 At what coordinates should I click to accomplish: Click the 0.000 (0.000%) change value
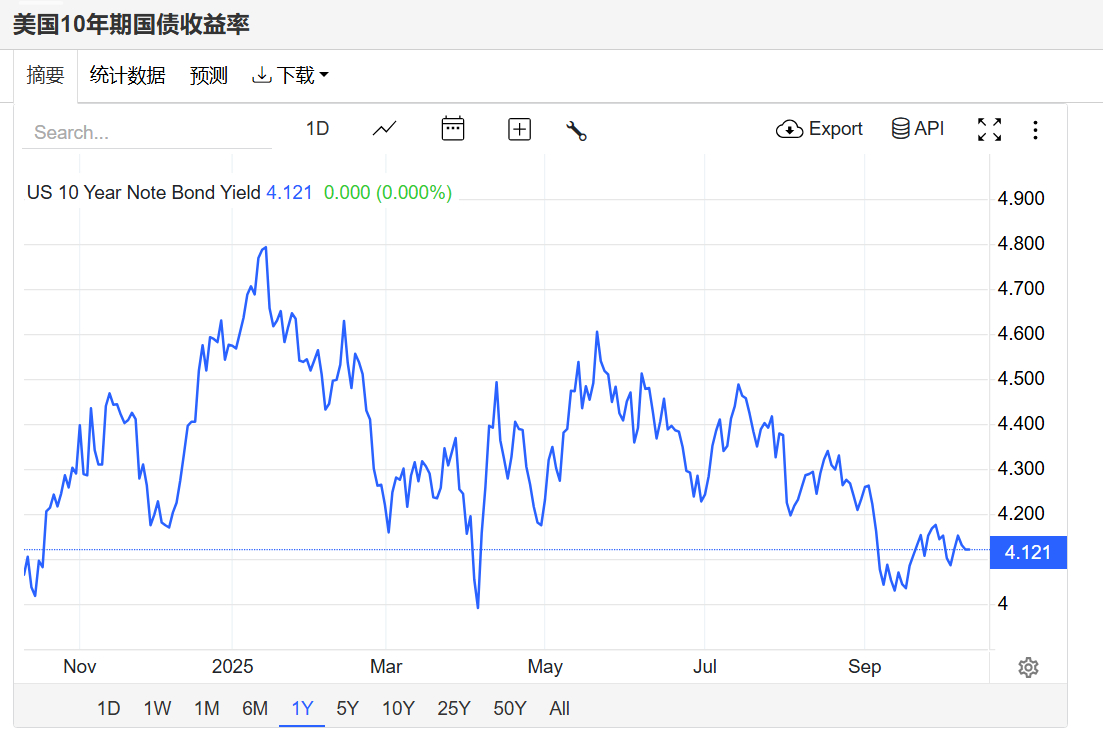pos(388,193)
